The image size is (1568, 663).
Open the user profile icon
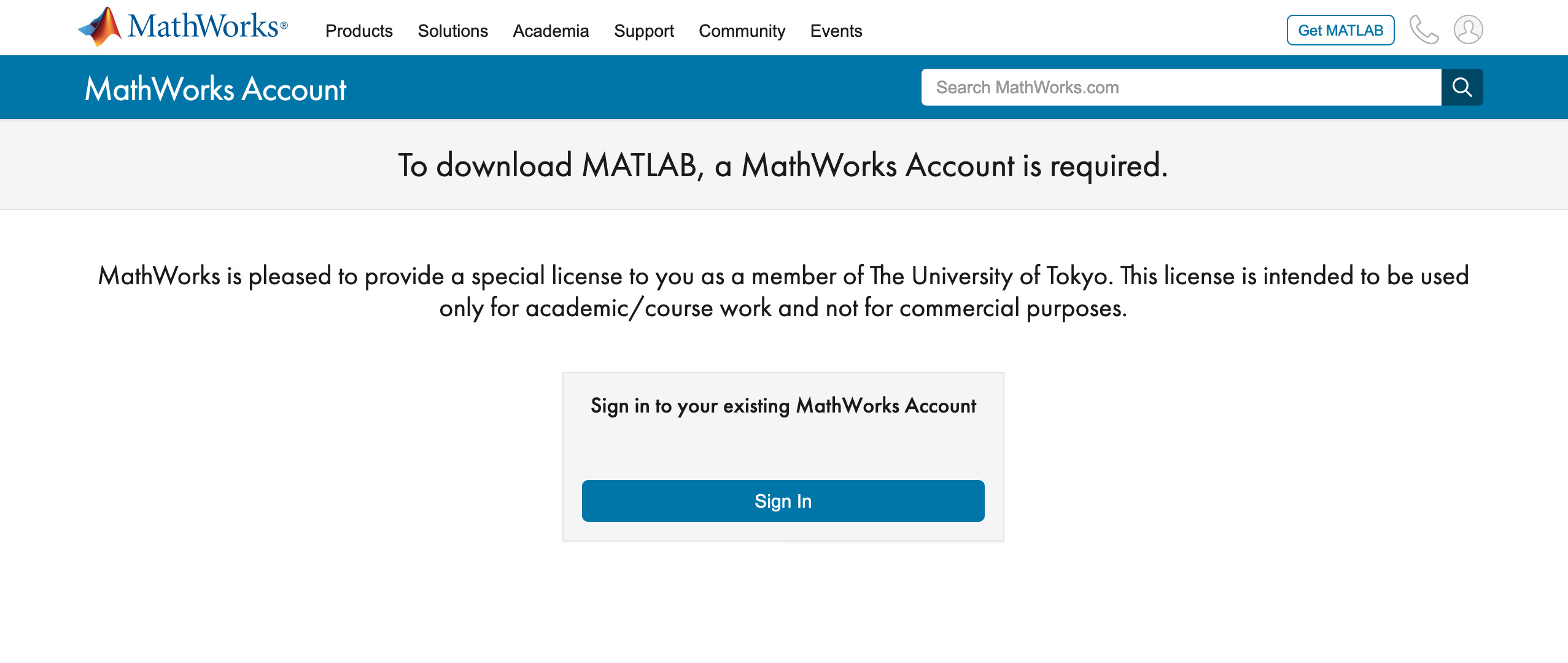(x=1468, y=29)
